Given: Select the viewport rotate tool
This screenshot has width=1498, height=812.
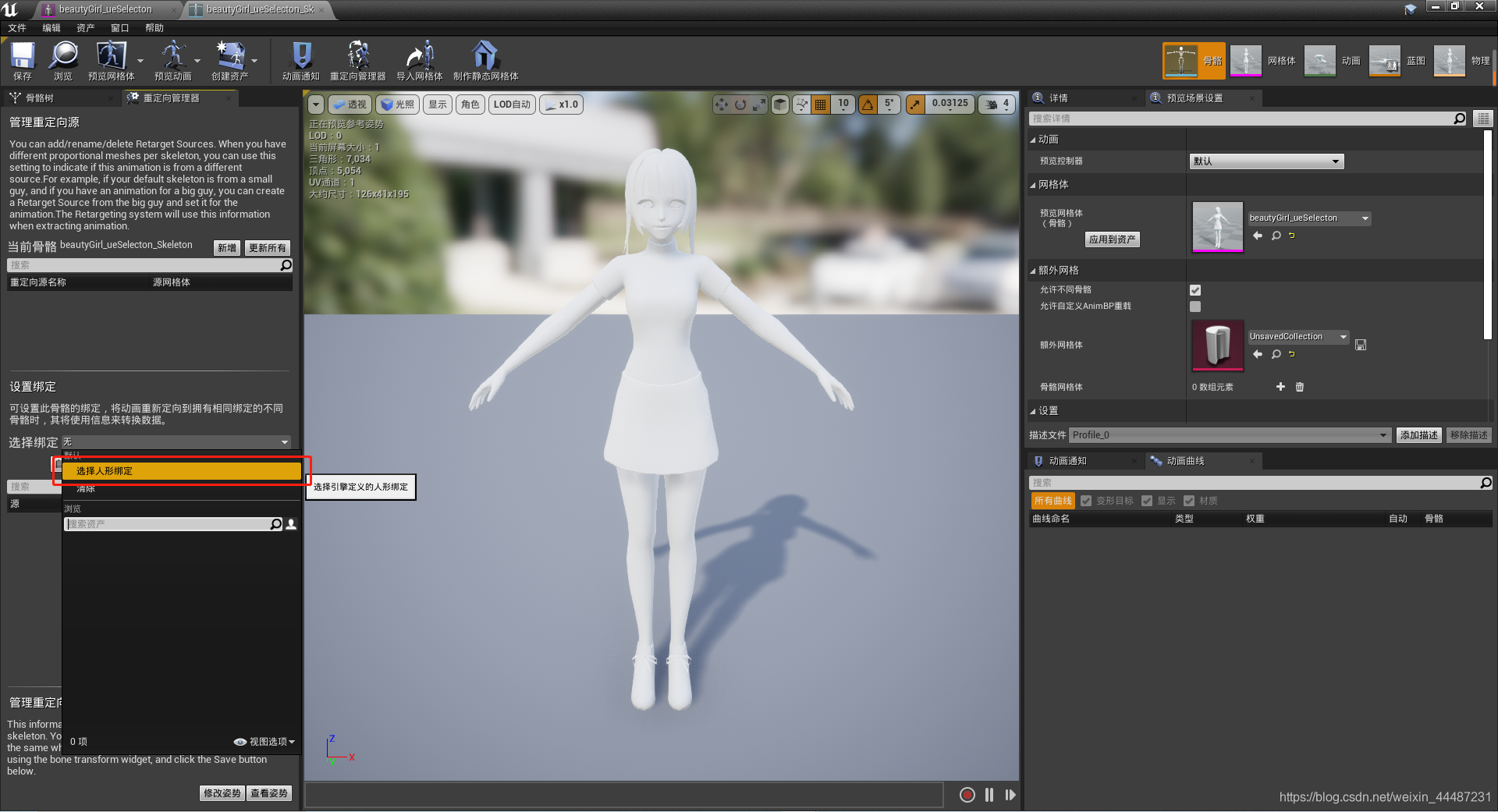Looking at the screenshot, I should [x=740, y=105].
